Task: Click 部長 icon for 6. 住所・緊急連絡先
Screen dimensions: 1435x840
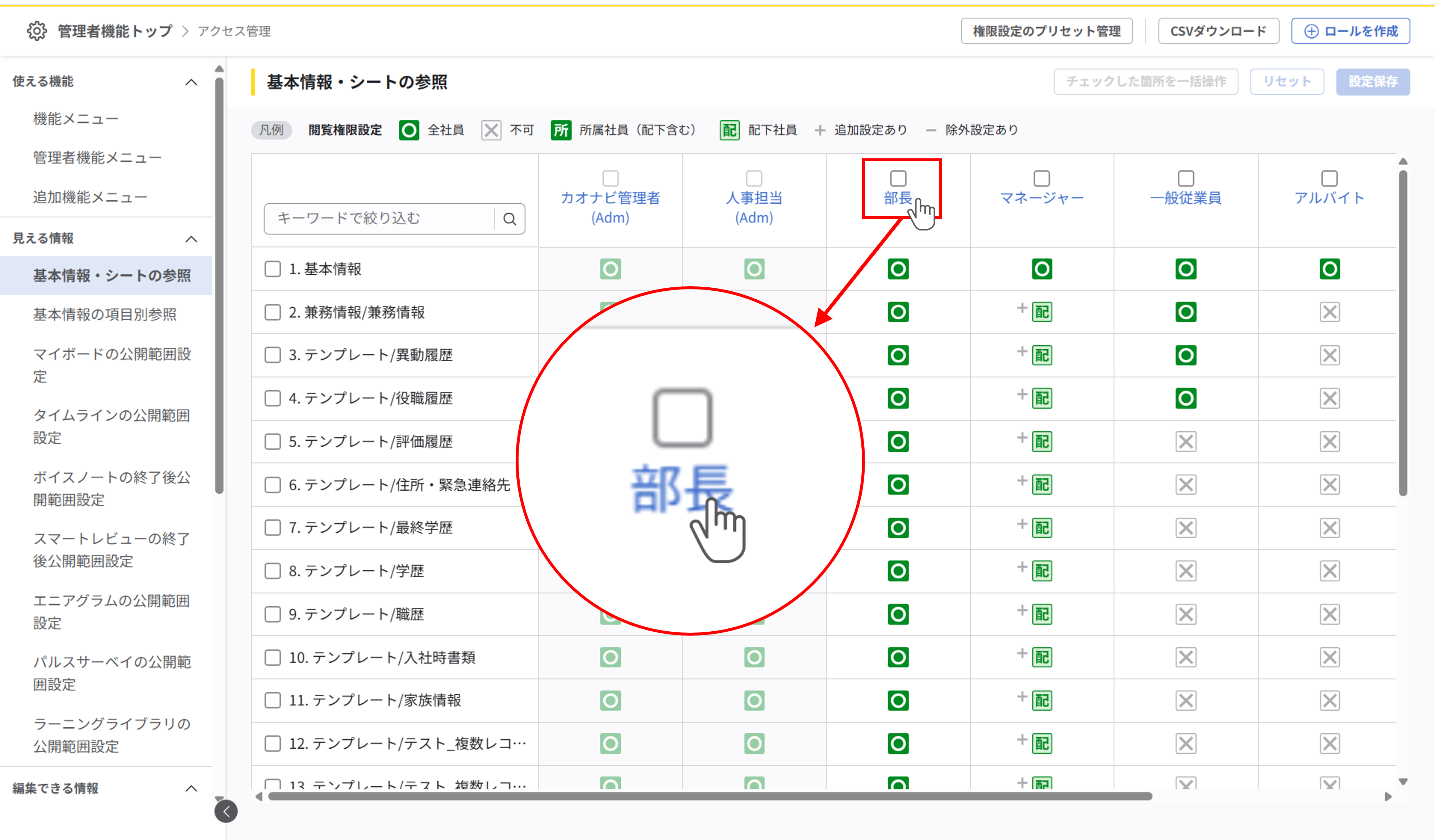Action: click(898, 485)
